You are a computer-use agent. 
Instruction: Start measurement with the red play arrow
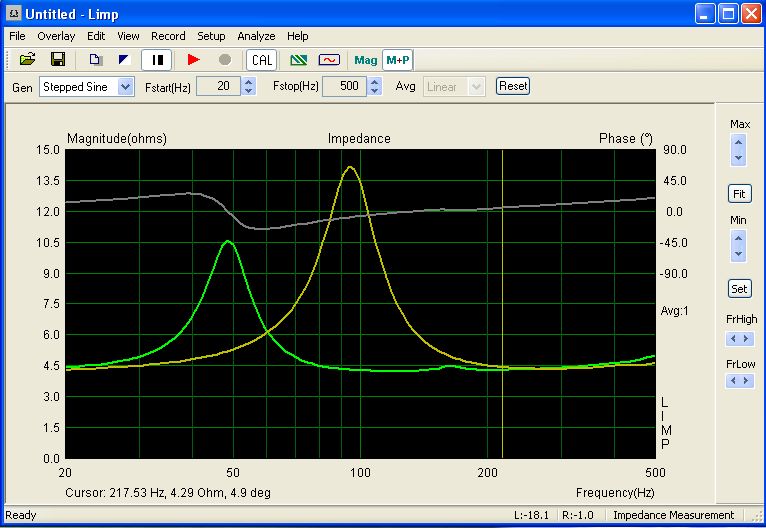pyautogui.click(x=194, y=60)
